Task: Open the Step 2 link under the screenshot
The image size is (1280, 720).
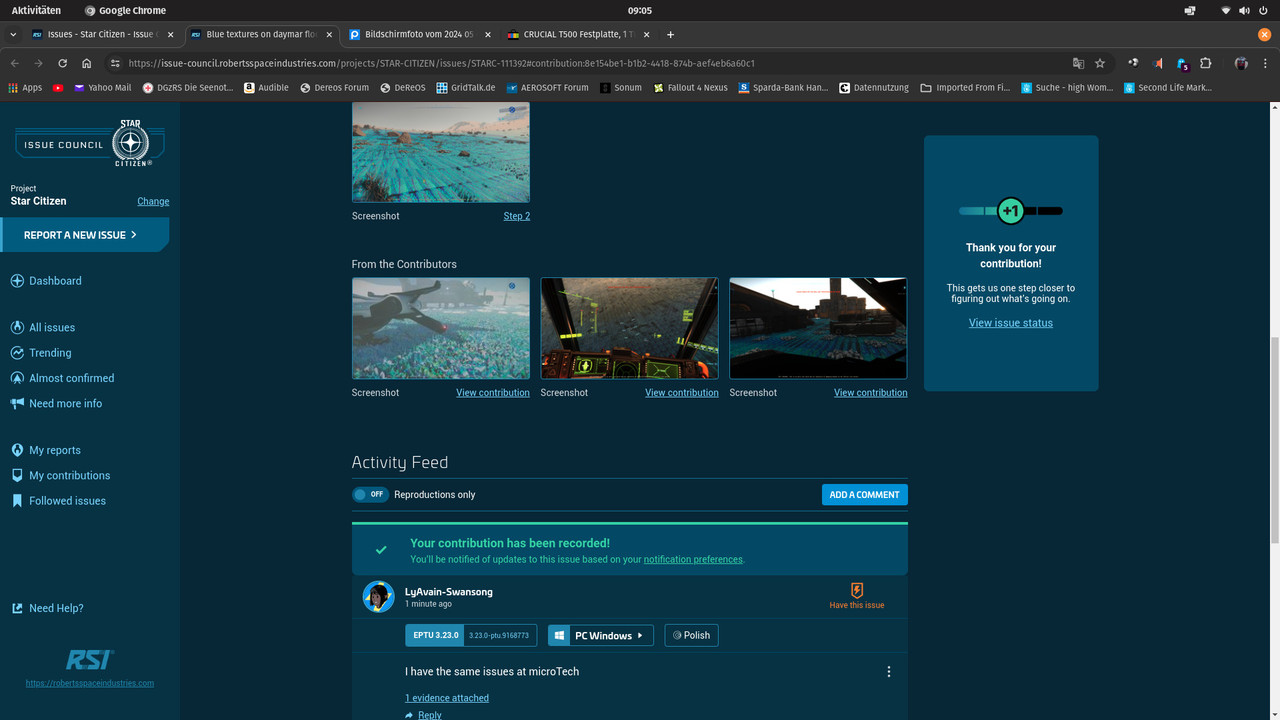Action: (517, 216)
